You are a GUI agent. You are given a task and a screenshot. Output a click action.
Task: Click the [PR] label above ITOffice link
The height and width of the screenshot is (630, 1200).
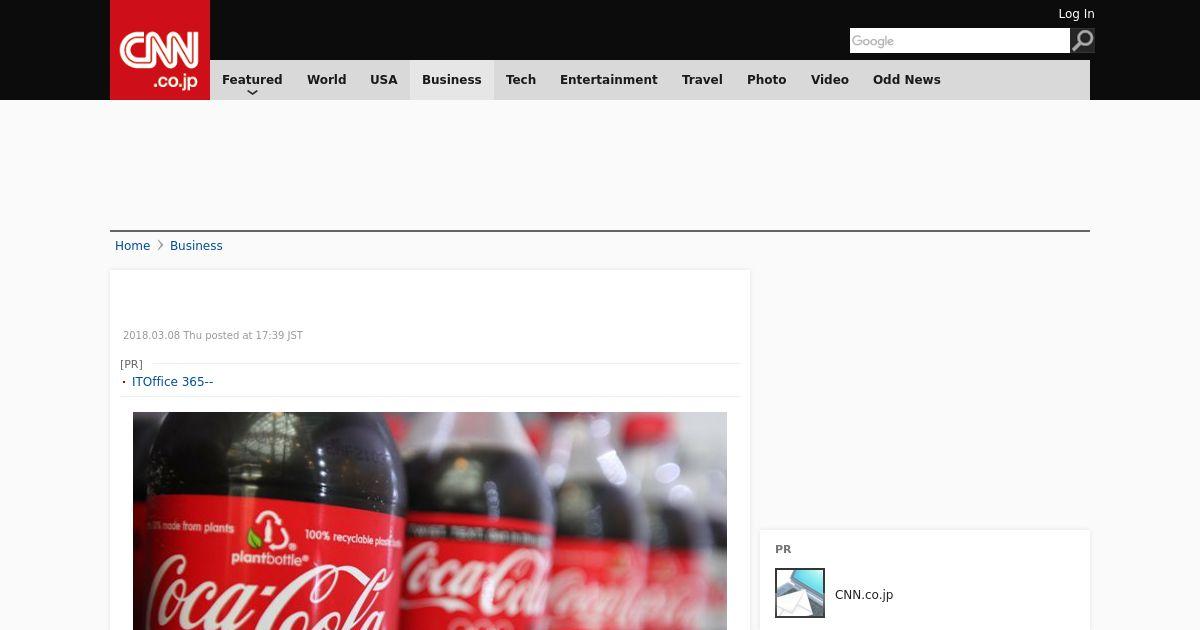(x=131, y=364)
